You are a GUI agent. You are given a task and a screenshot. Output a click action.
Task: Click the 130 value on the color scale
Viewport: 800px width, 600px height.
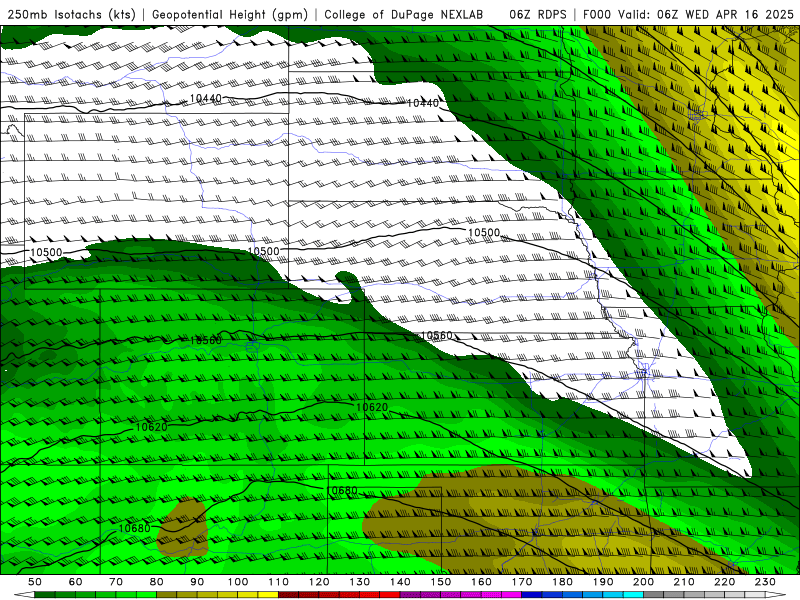point(360,582)
